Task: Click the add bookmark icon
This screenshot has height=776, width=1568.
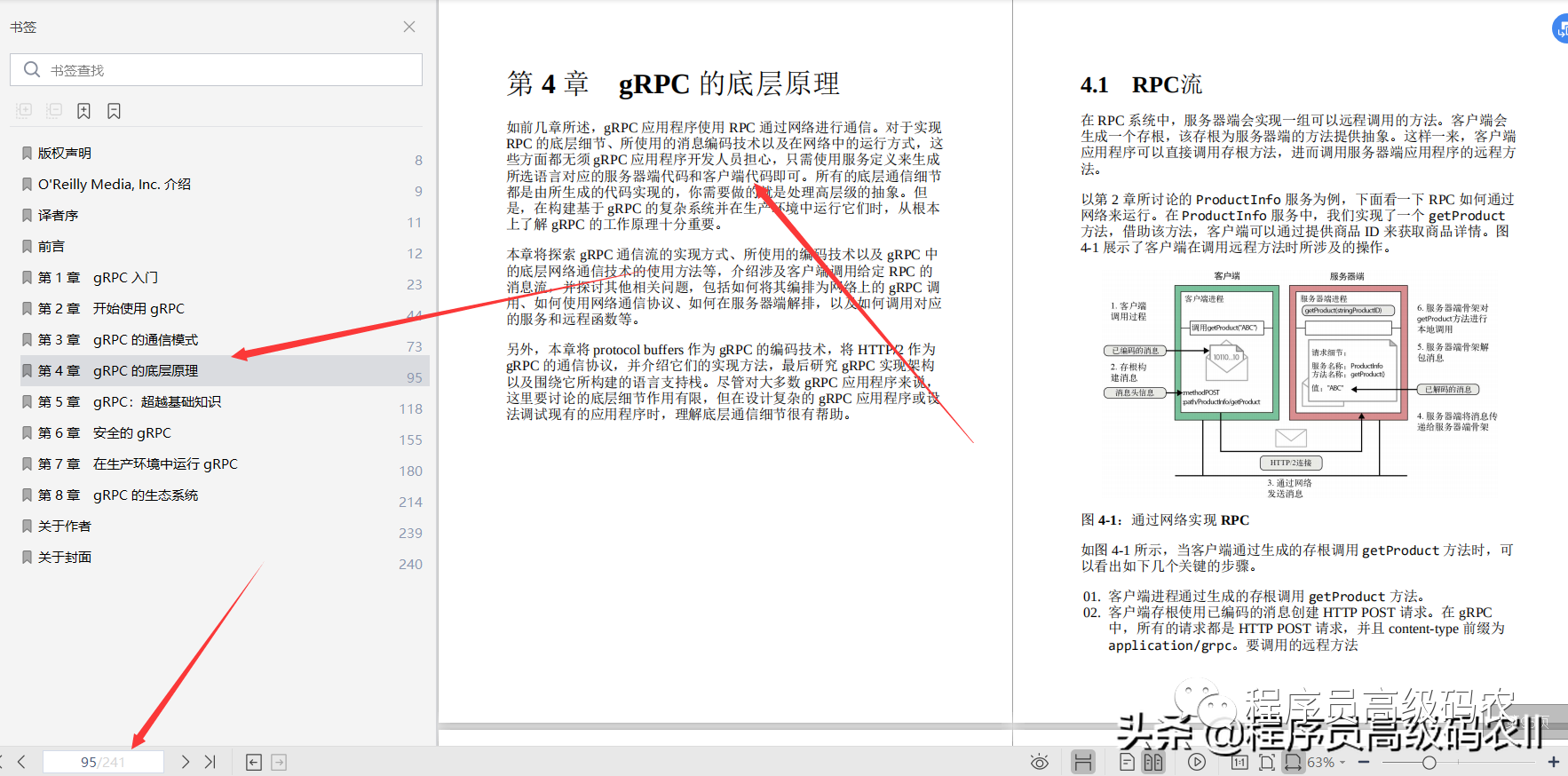Action: (83, 111)
